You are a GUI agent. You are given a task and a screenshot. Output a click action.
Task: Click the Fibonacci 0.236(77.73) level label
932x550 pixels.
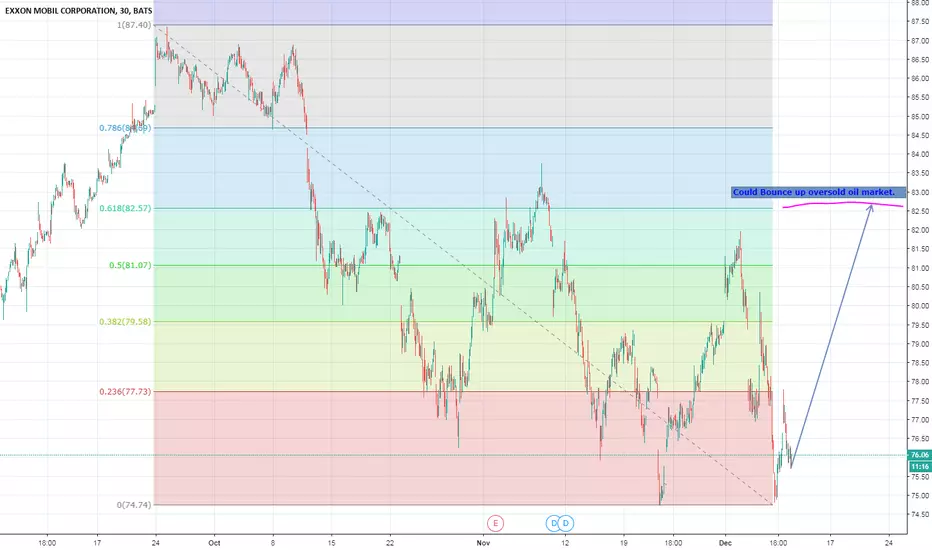coord(125,391)
